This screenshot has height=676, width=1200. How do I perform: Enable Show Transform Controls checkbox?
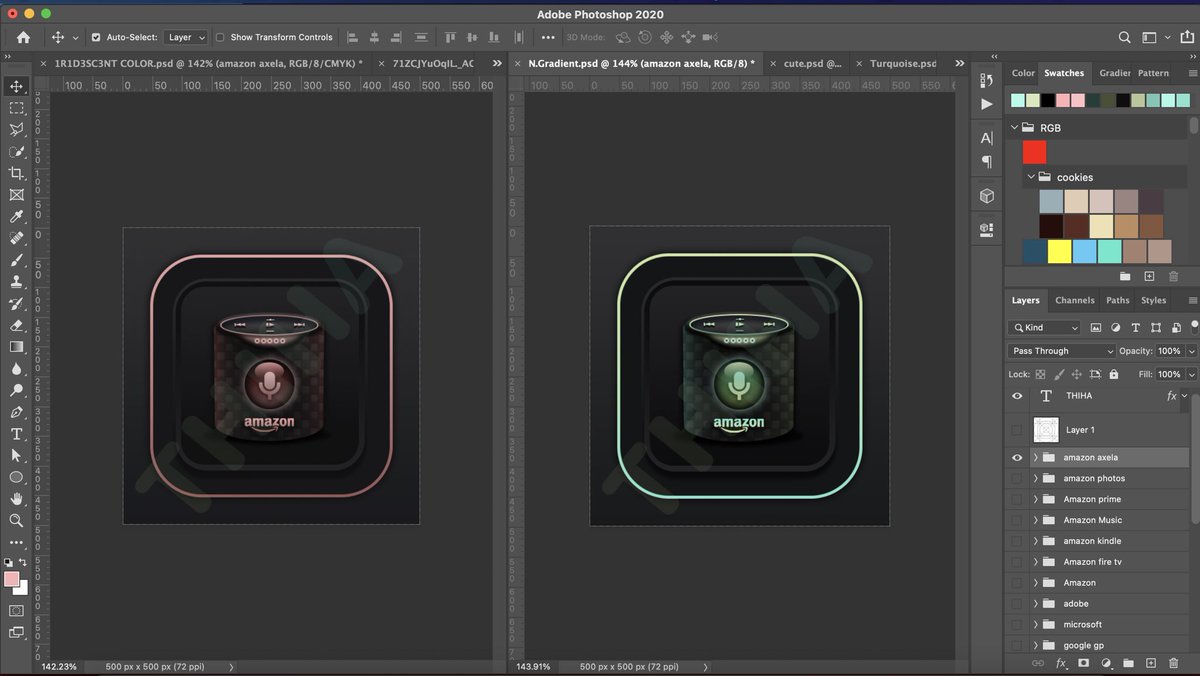coord(220,37)
